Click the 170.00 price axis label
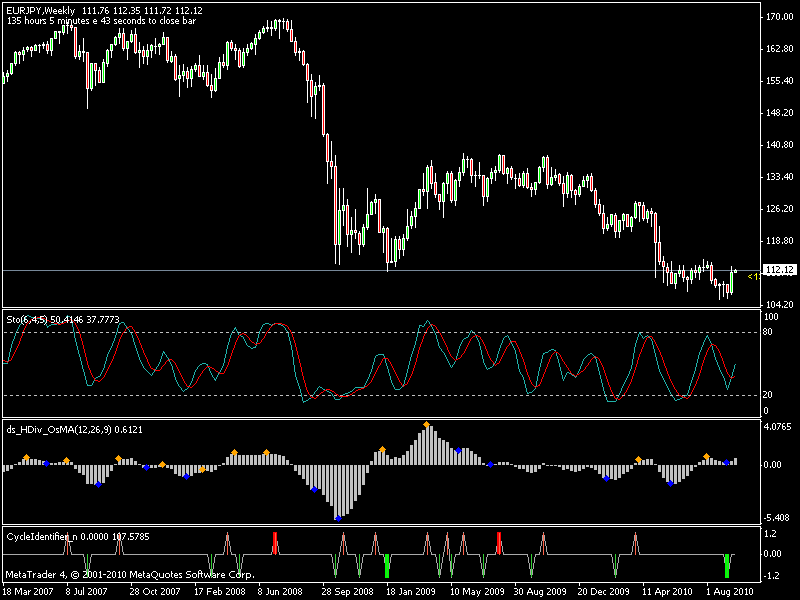 (x=780, y=17)
